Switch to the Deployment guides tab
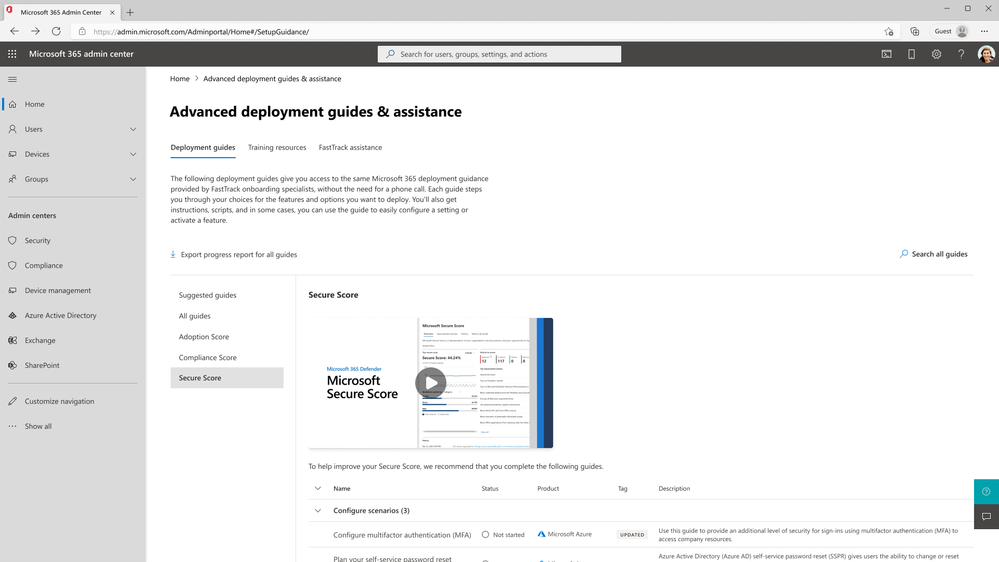Screen dimensions: 999x562 (203, 147)
